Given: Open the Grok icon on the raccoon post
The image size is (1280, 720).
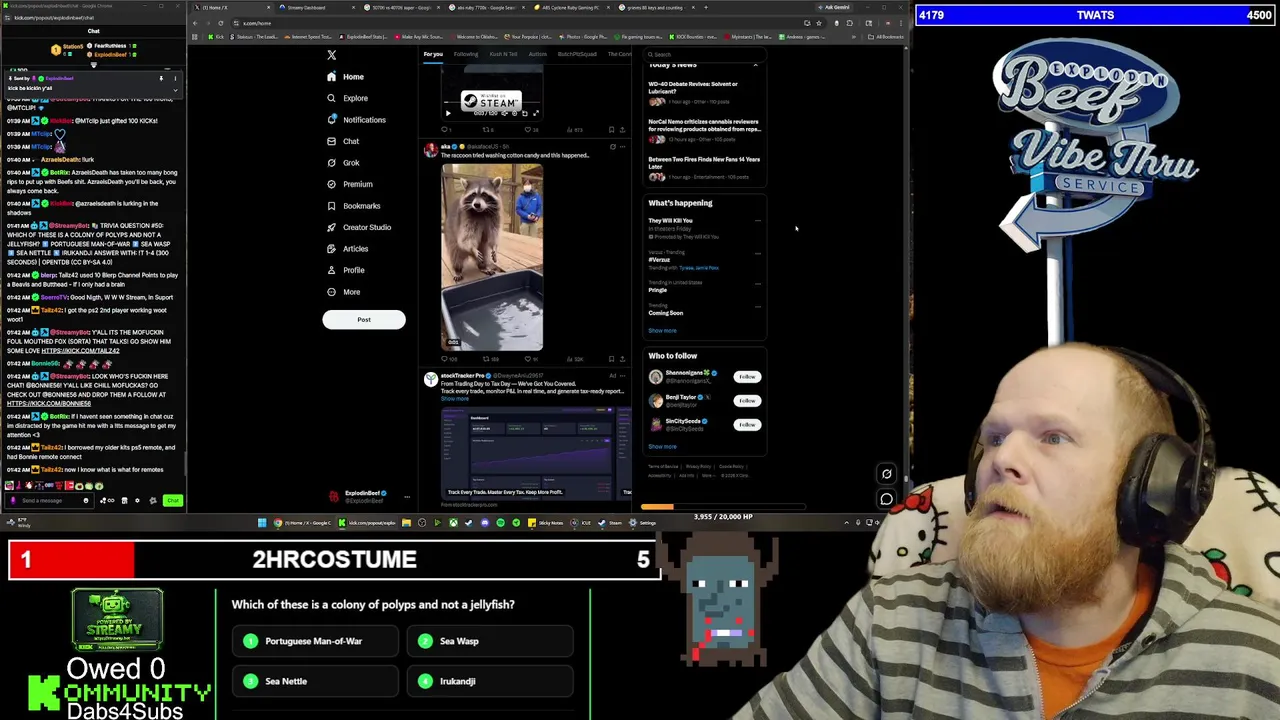Looking at the screenshot, I should click(x=612, y=147).
